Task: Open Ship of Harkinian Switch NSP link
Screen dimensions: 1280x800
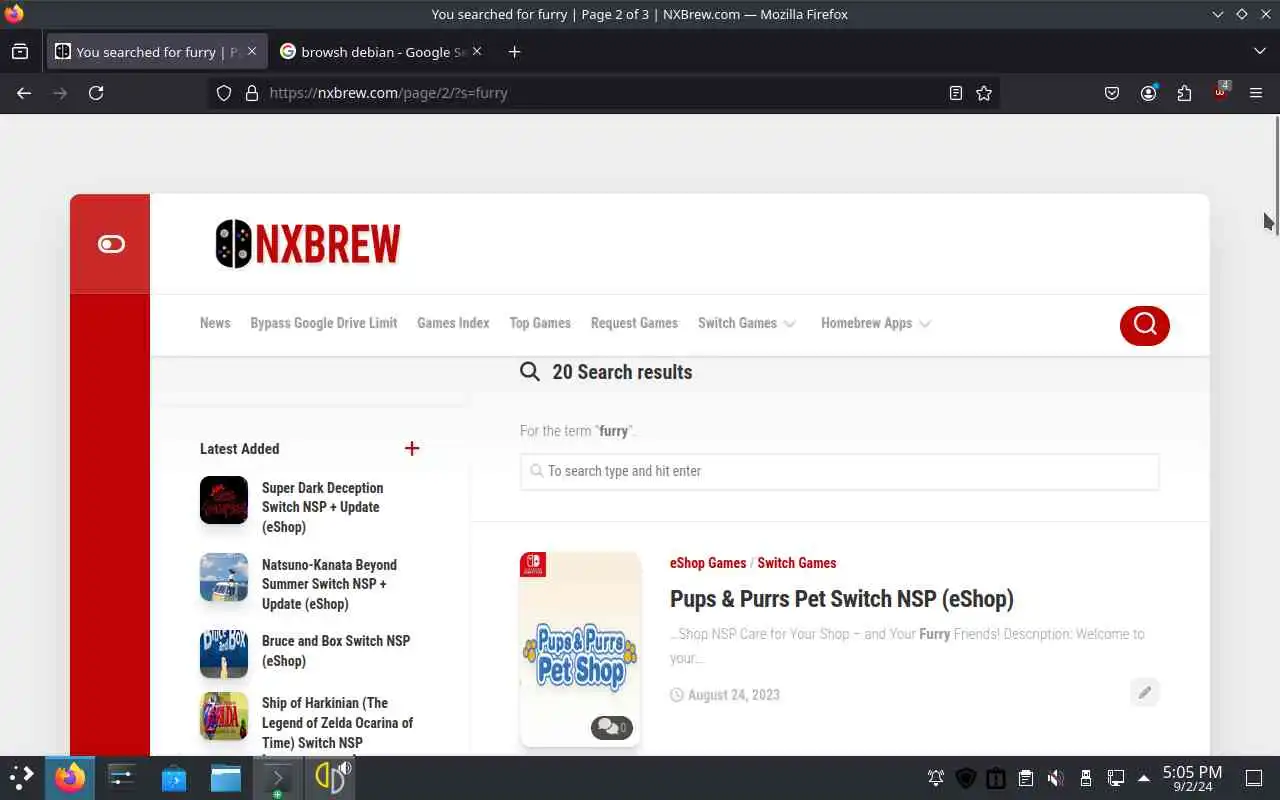Action: pos(337,723)
